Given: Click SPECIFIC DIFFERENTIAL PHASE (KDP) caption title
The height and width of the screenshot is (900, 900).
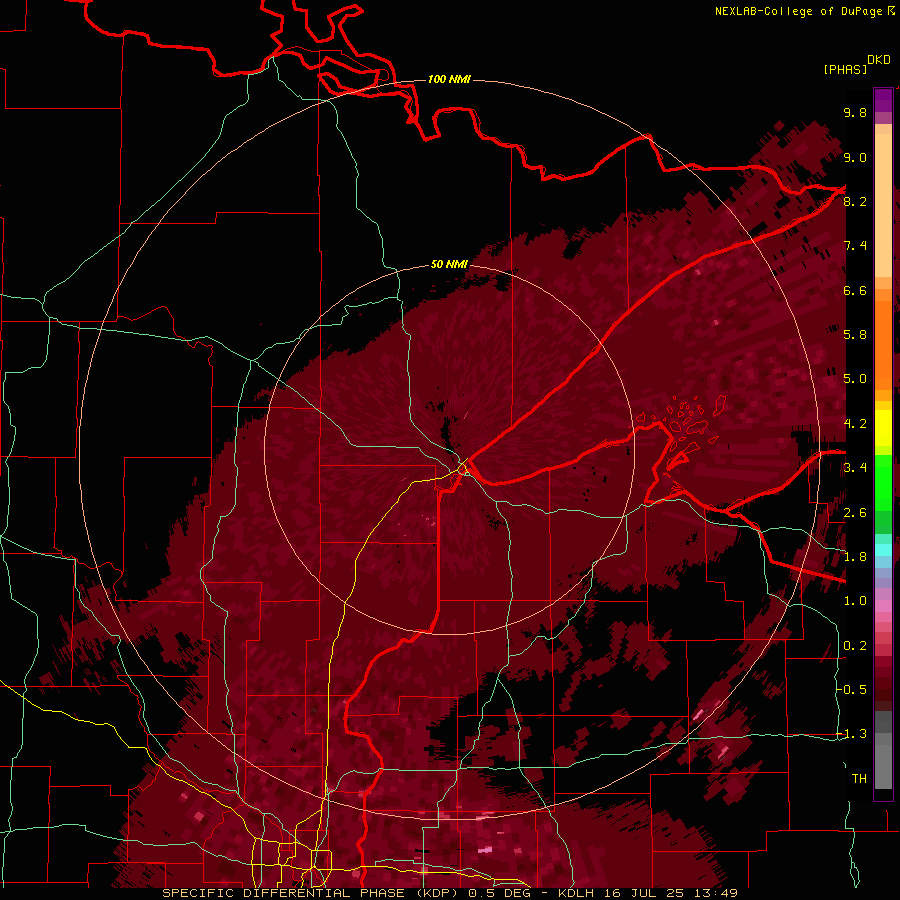Looking at the screenshot, I should 307,893.
